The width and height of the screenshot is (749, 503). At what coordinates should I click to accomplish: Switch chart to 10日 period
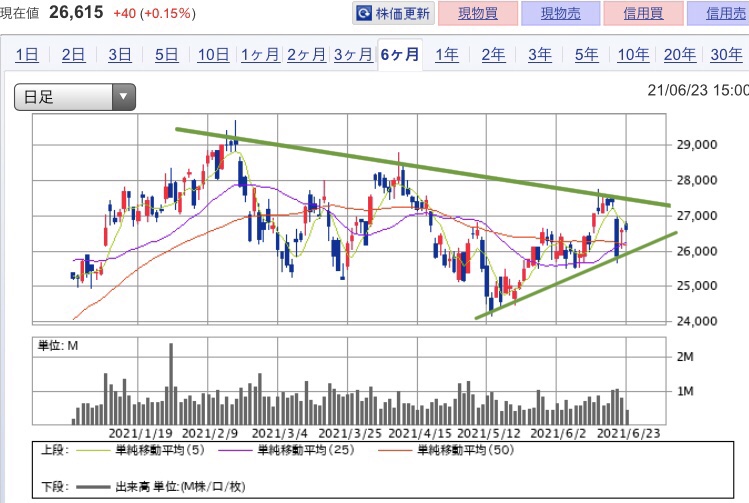[214, 55]
